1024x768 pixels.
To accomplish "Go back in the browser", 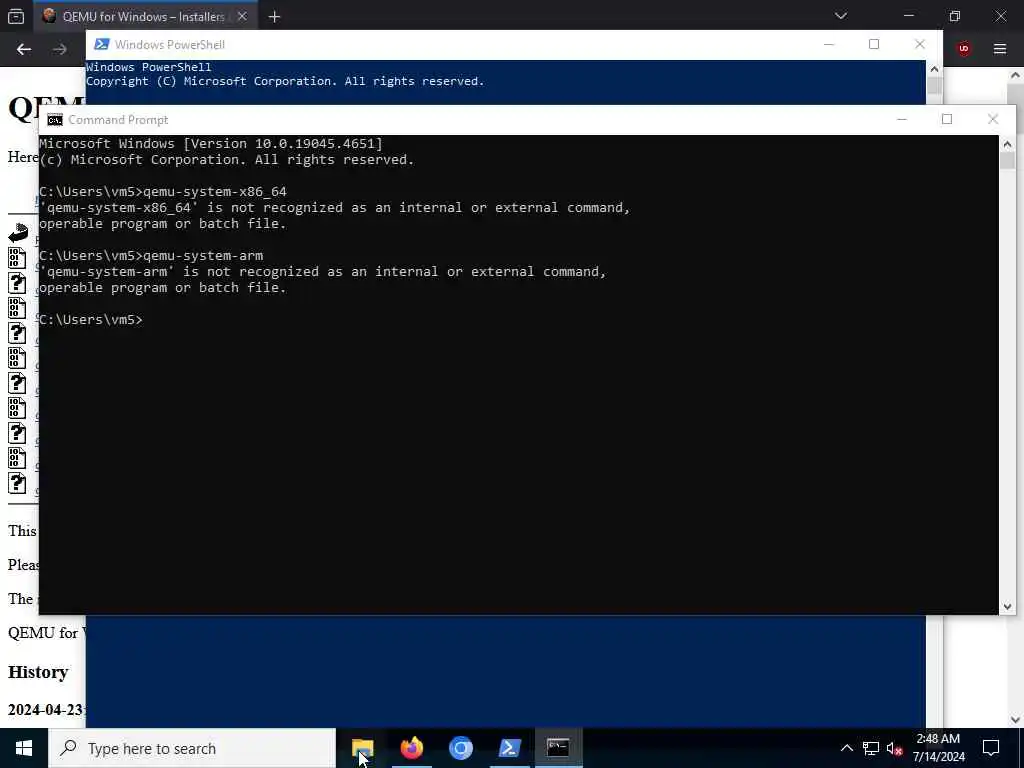I will pyautogui.click(x=24, y=49).
